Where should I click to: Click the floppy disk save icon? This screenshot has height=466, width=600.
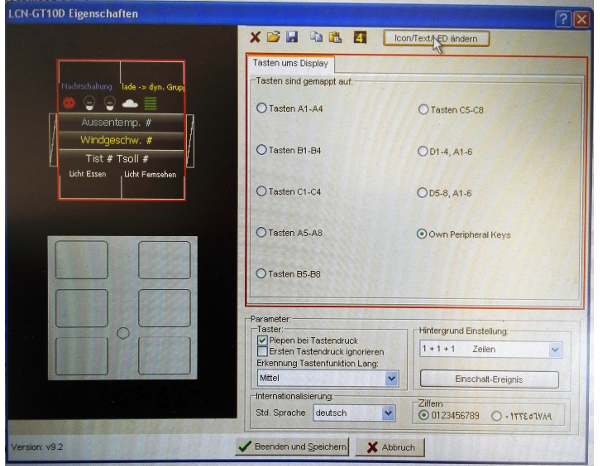pos(290,38)
